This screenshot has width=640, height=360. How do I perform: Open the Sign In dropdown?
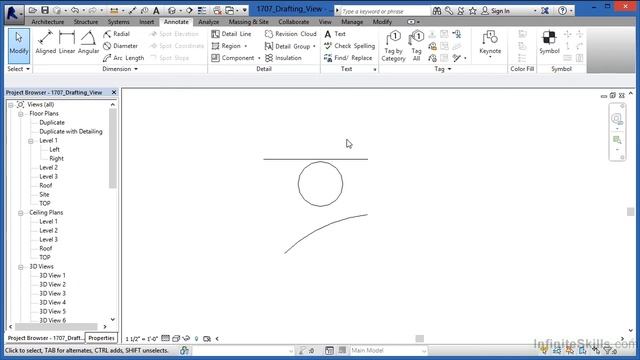tap(535, 11)
